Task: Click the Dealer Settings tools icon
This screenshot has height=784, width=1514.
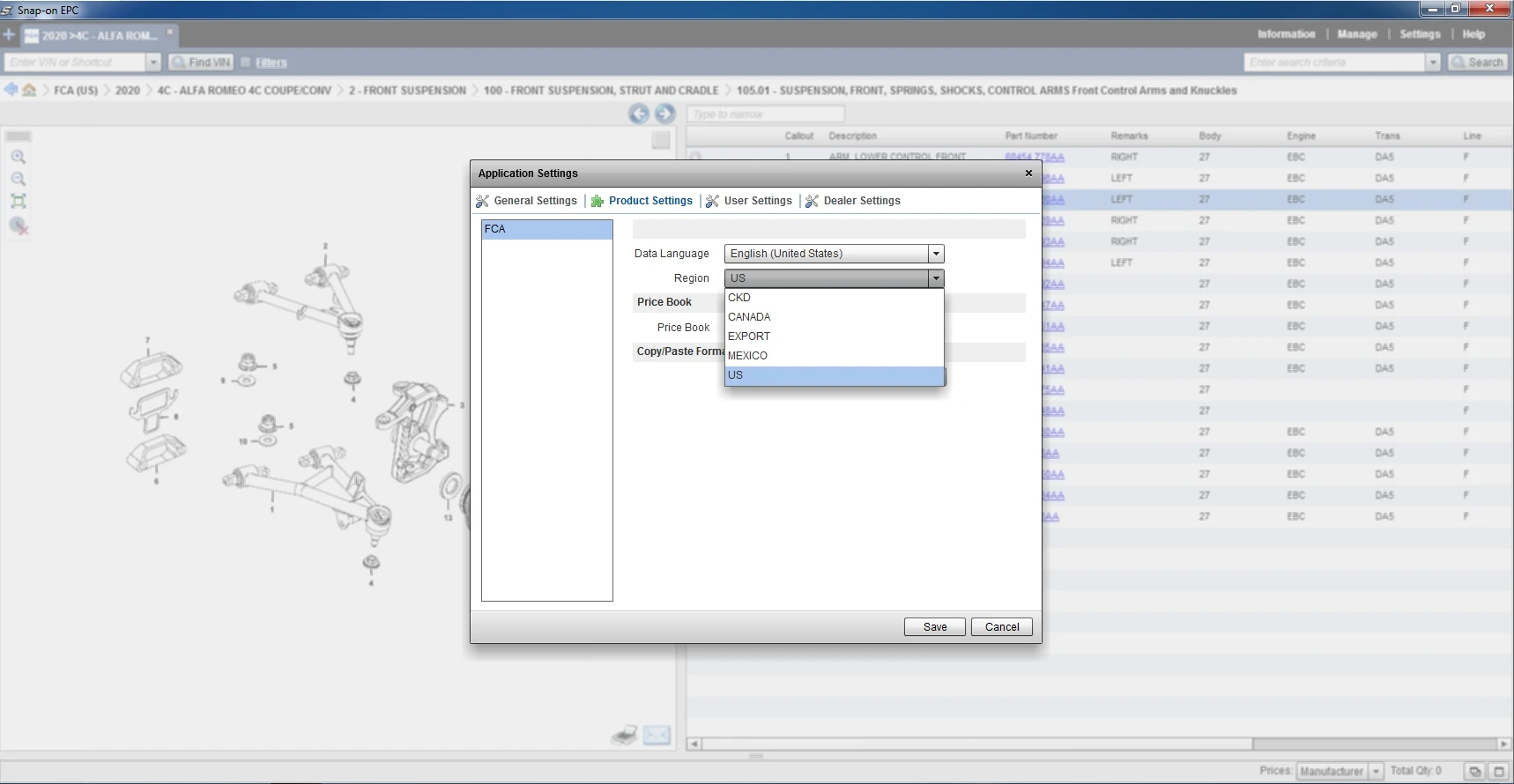Action: (812, 201)
